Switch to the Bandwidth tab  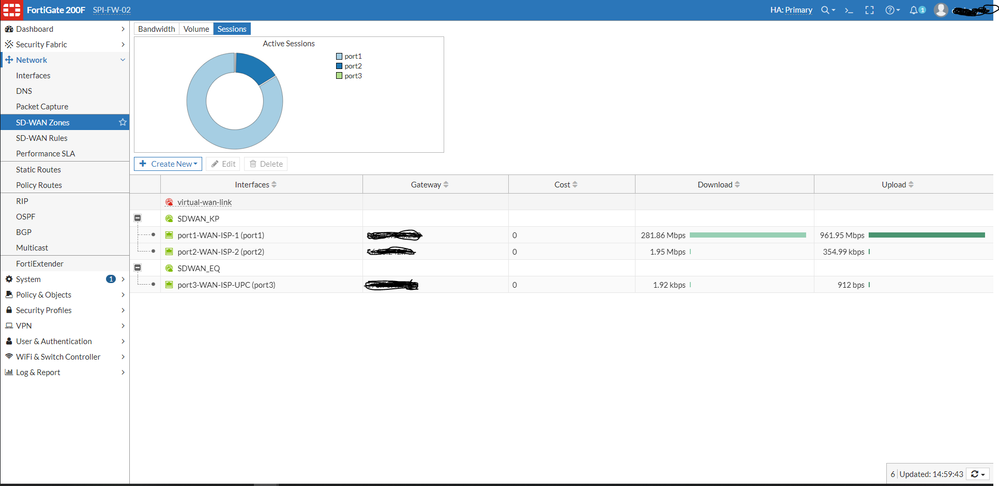[157, 29]
